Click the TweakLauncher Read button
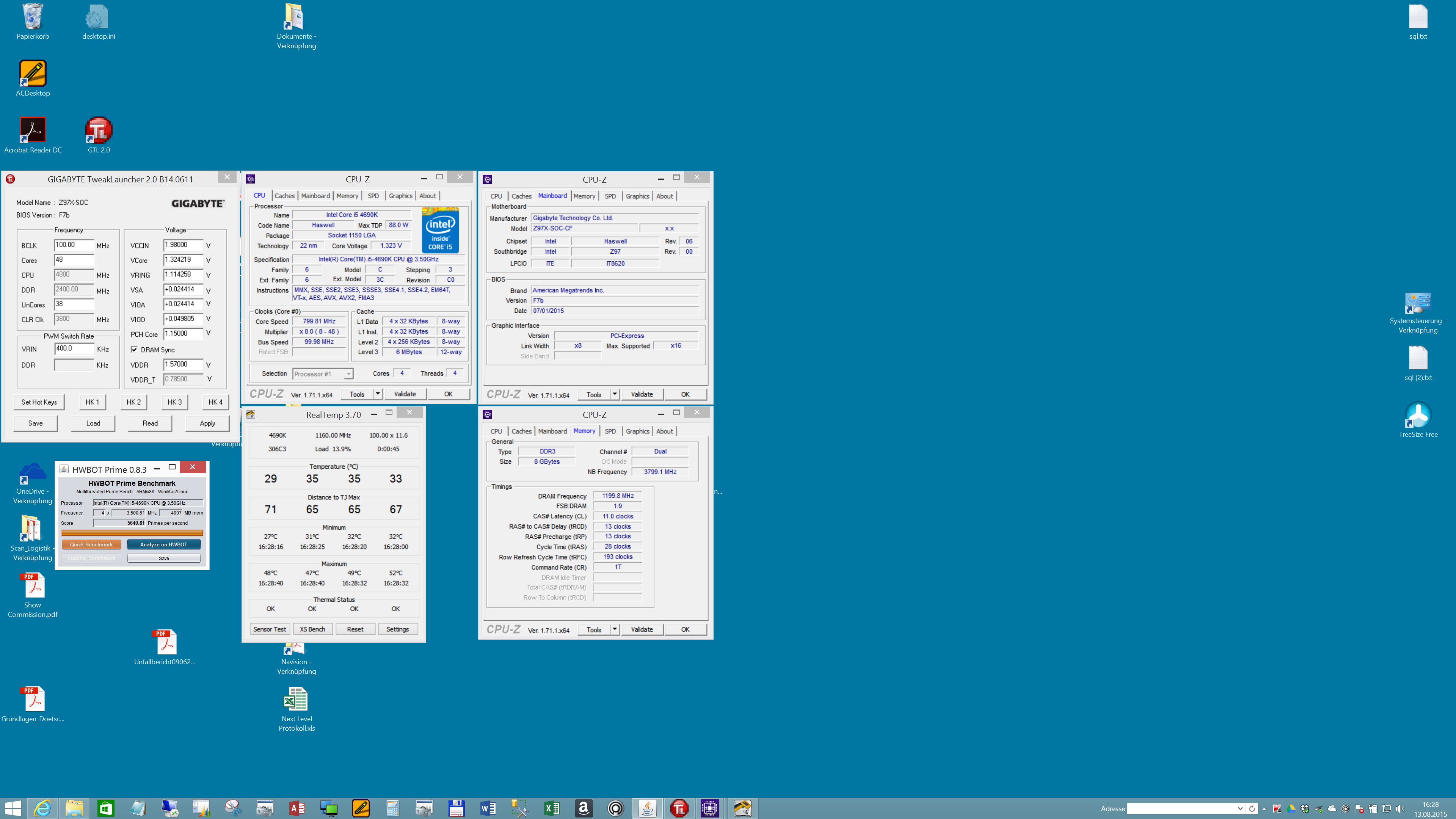Image resolution: width=1456 pixels, height=819 pixels. tap(150, 423)
